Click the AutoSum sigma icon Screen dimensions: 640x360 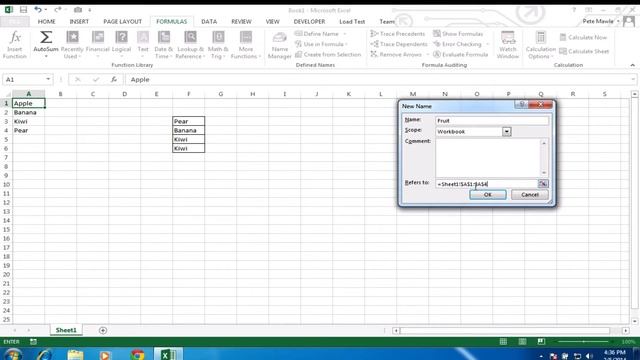pyautogui.click(x=46, y=38)
